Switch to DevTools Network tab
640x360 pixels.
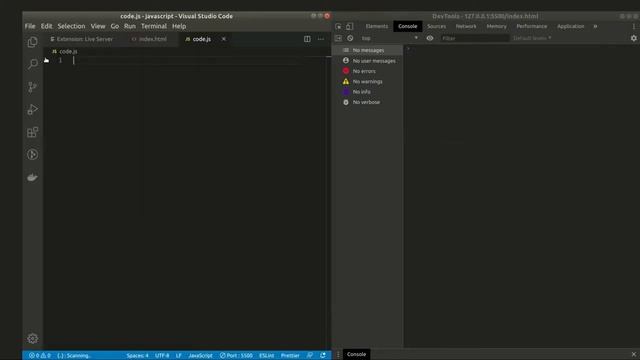[466, 26]
